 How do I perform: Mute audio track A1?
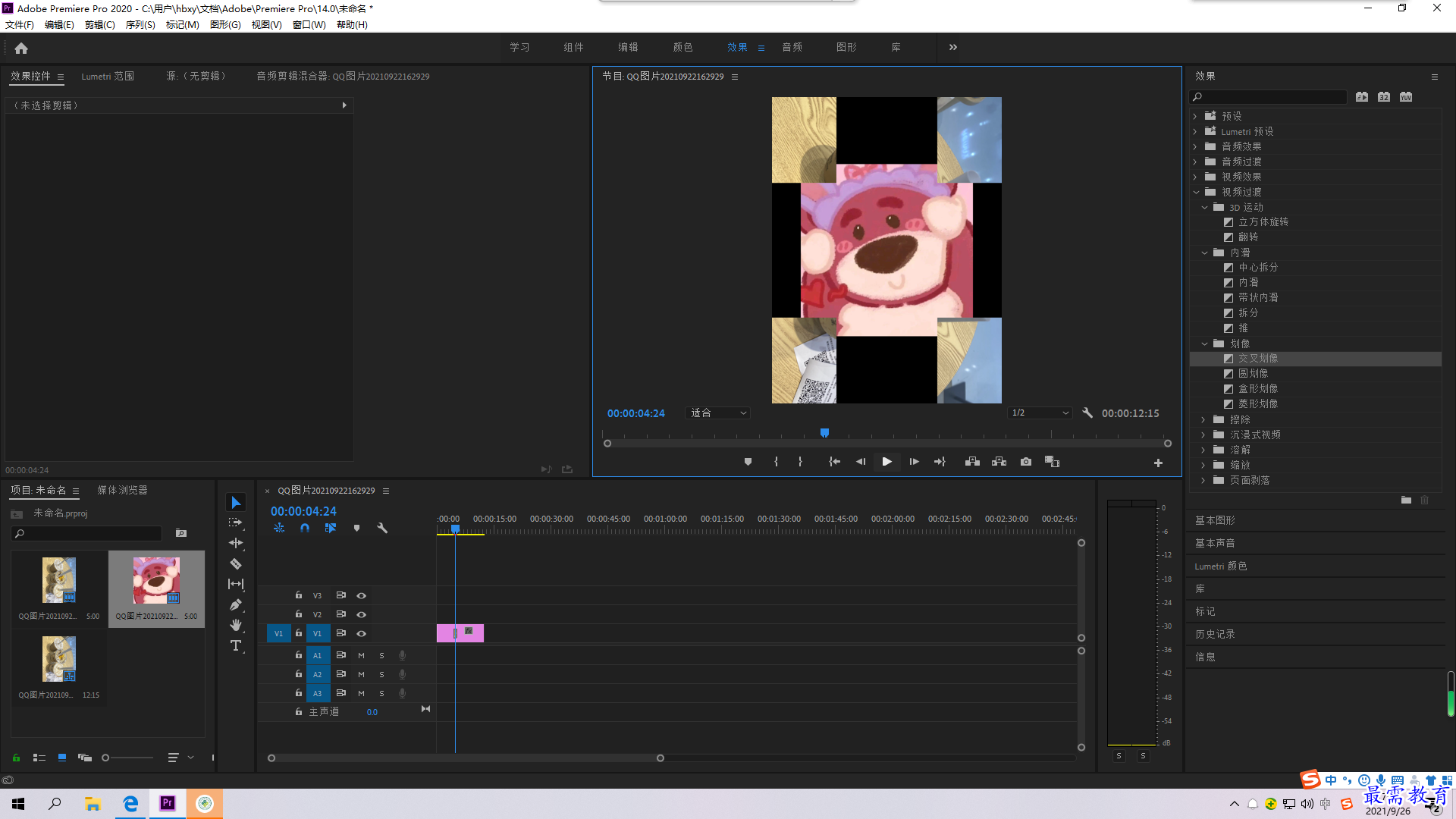coord(361,655)
